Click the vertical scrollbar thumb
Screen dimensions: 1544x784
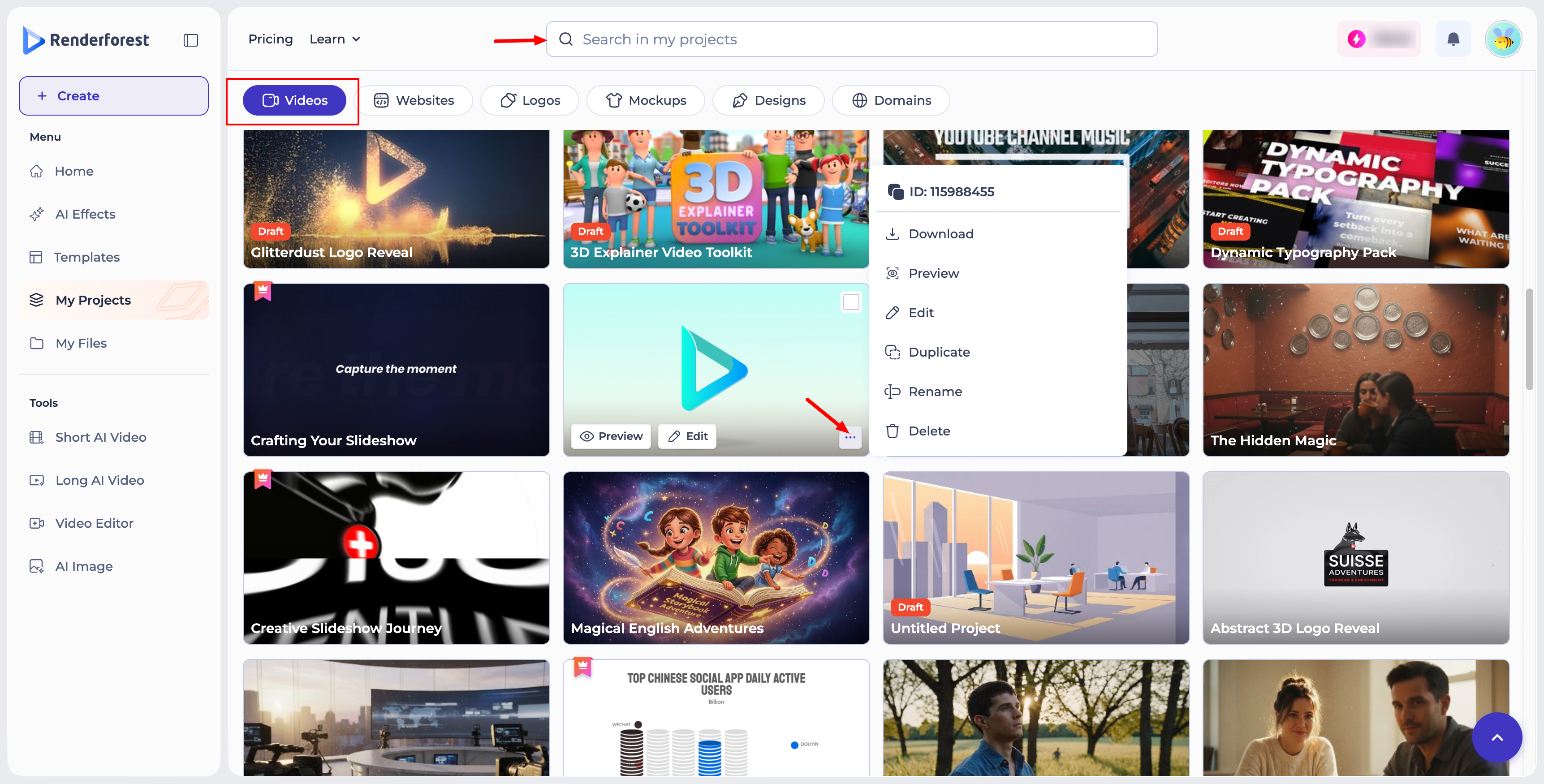coord(1529,339)
